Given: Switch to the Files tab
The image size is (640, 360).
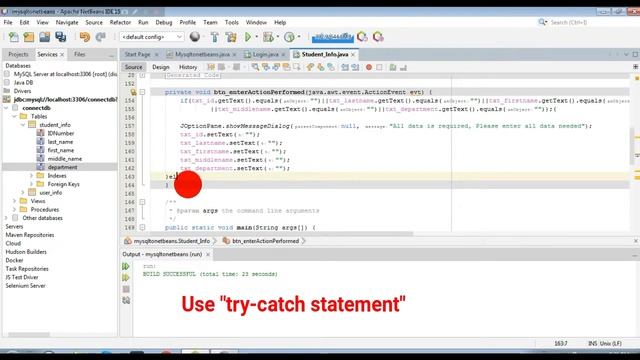Looking at the screenshot, I should tap(80, 54).
